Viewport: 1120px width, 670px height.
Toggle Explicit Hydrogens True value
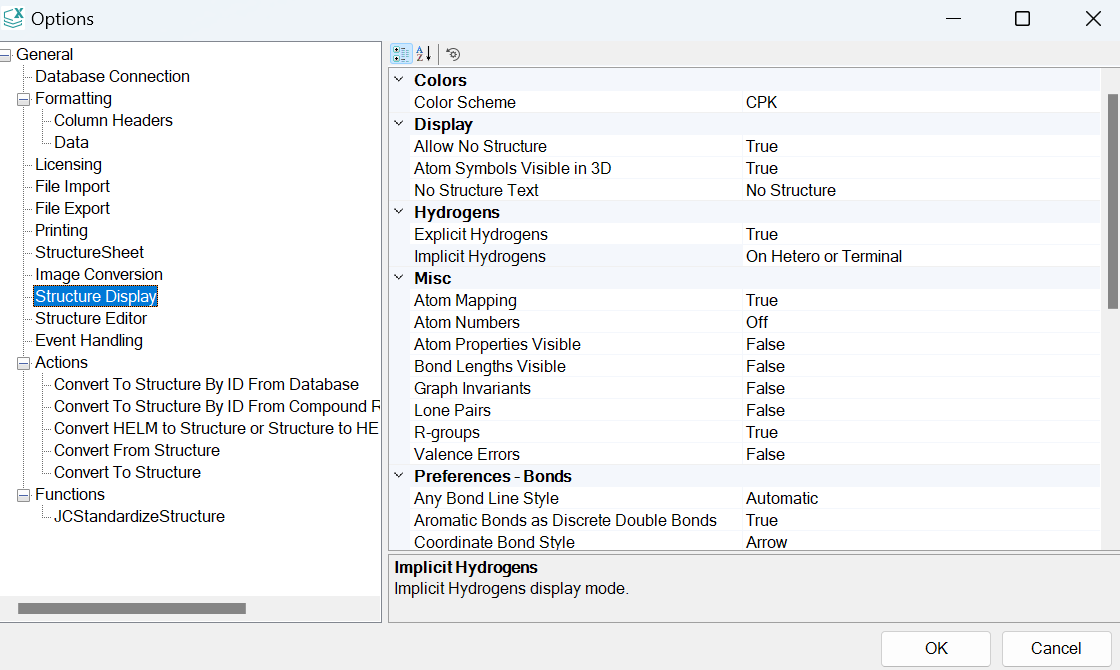[762, 234]
